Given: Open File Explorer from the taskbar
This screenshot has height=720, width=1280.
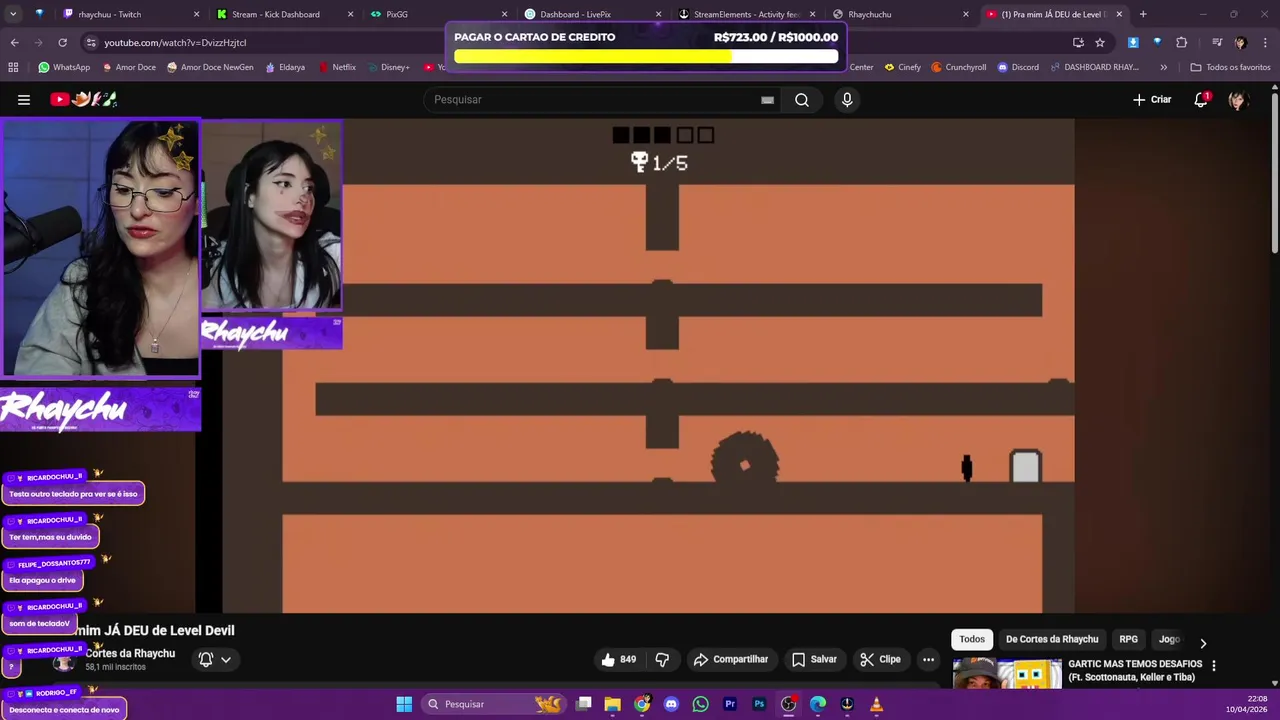Looking at the screenshot, I should click(x=612, y=704).
